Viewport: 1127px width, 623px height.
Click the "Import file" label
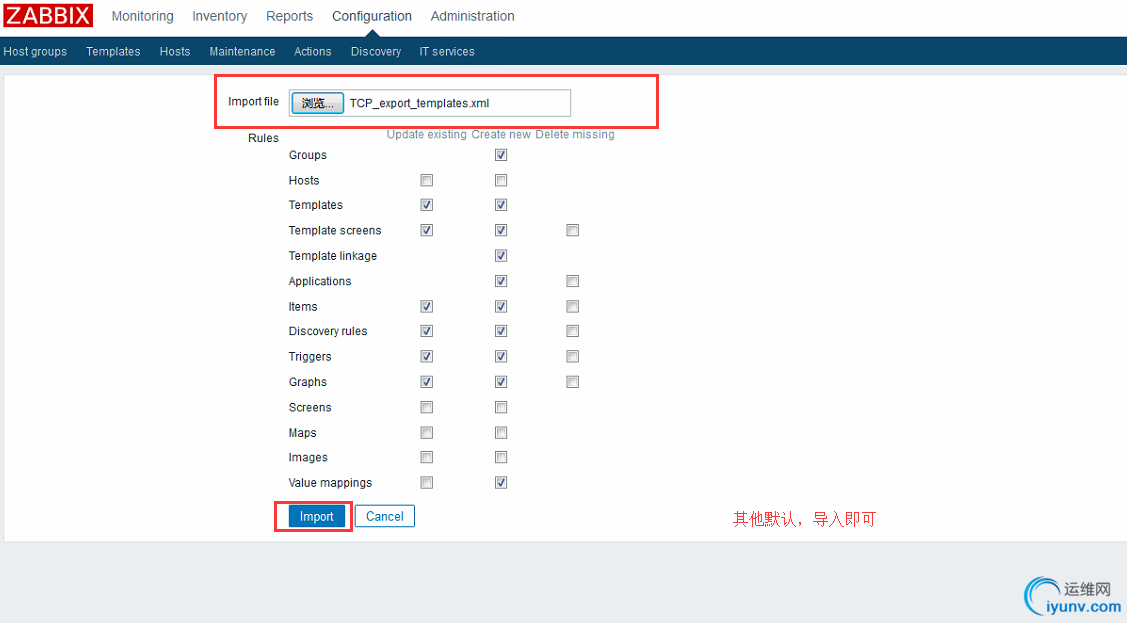(253, 102)
